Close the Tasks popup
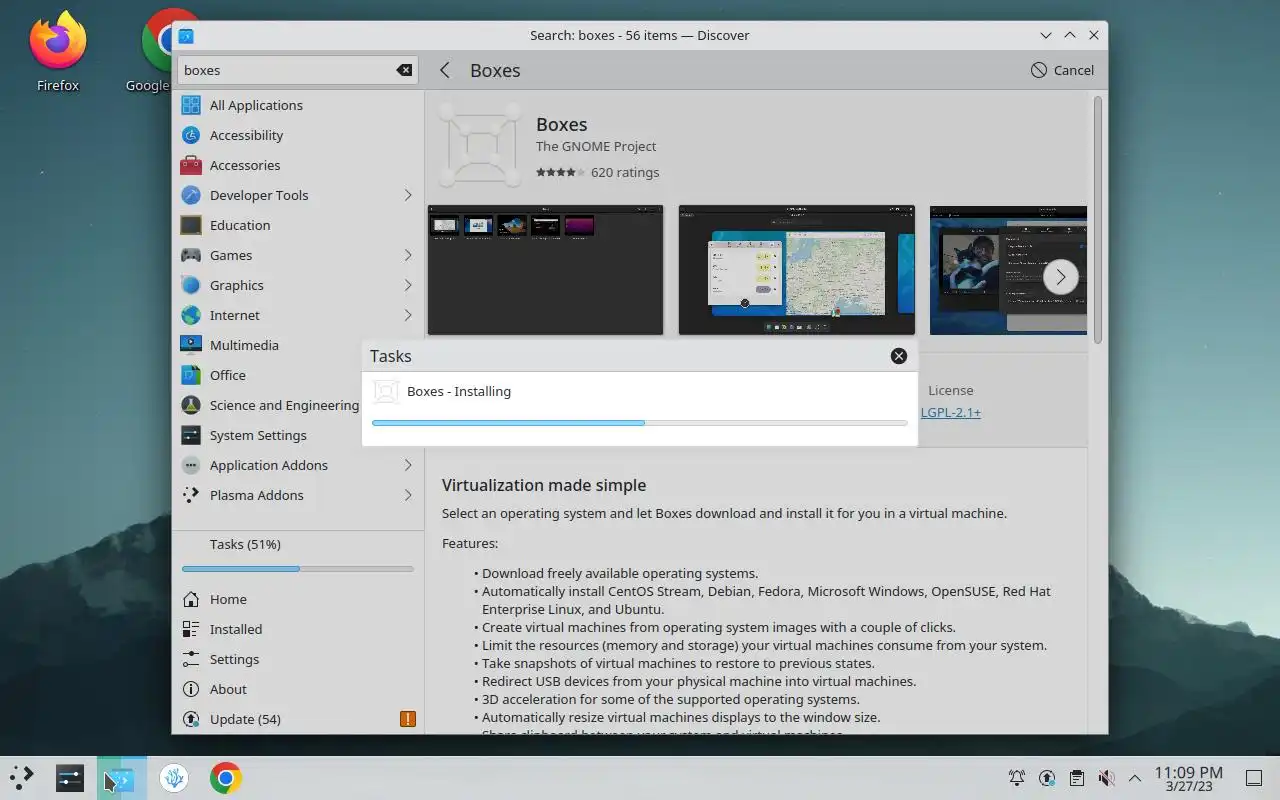Viewport: 1280px width, 800px height. coord(899,356)
